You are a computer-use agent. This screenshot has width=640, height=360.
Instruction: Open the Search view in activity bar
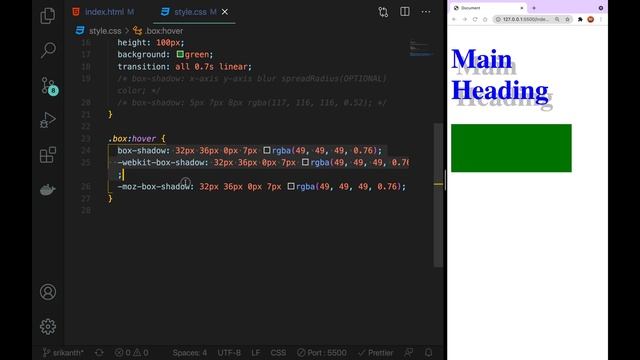point(48,50)
